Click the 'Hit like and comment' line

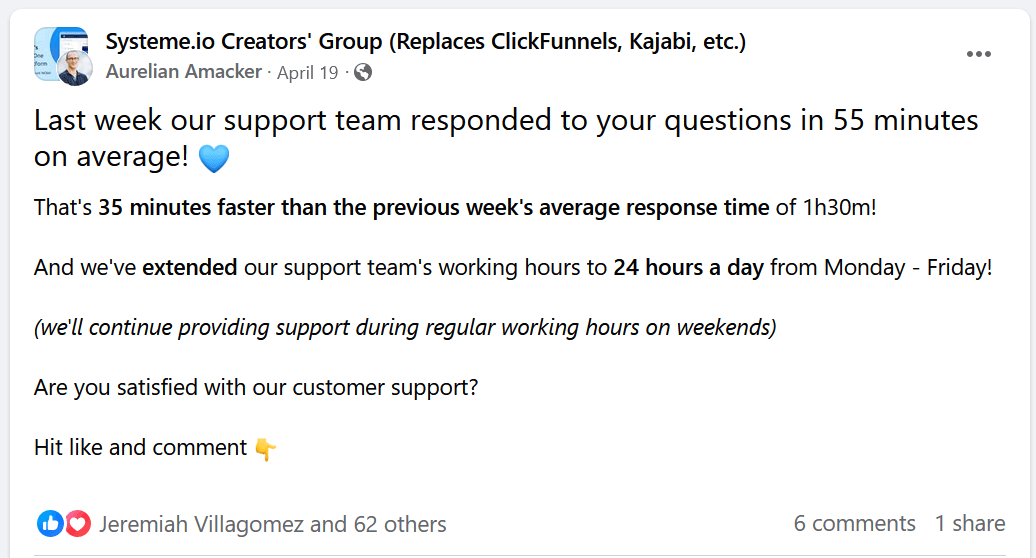tap(140, 447)
